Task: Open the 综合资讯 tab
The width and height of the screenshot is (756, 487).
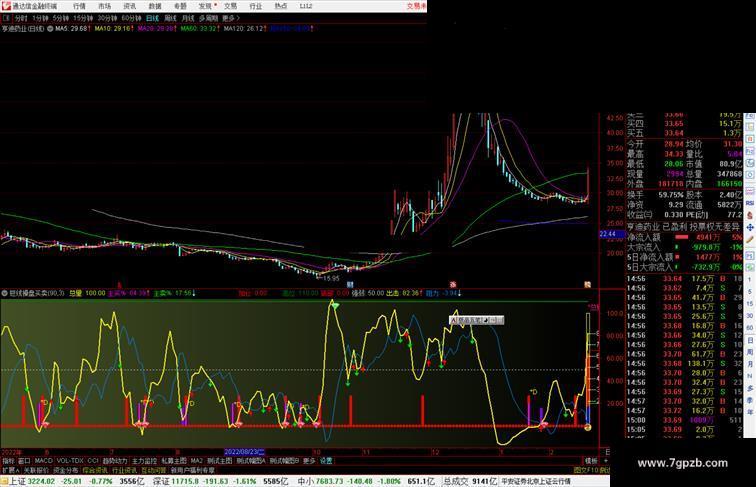Action: click(95, 470)
